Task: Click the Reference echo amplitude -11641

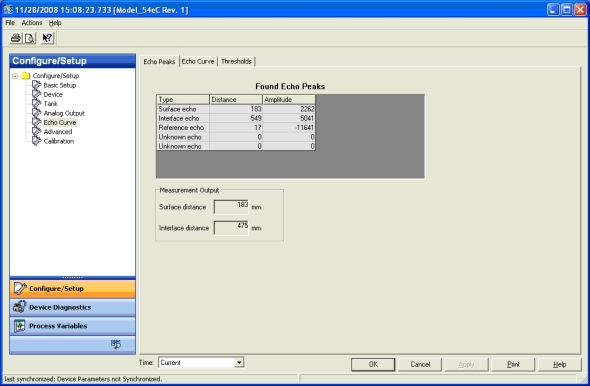Action: tap(289, 128)
